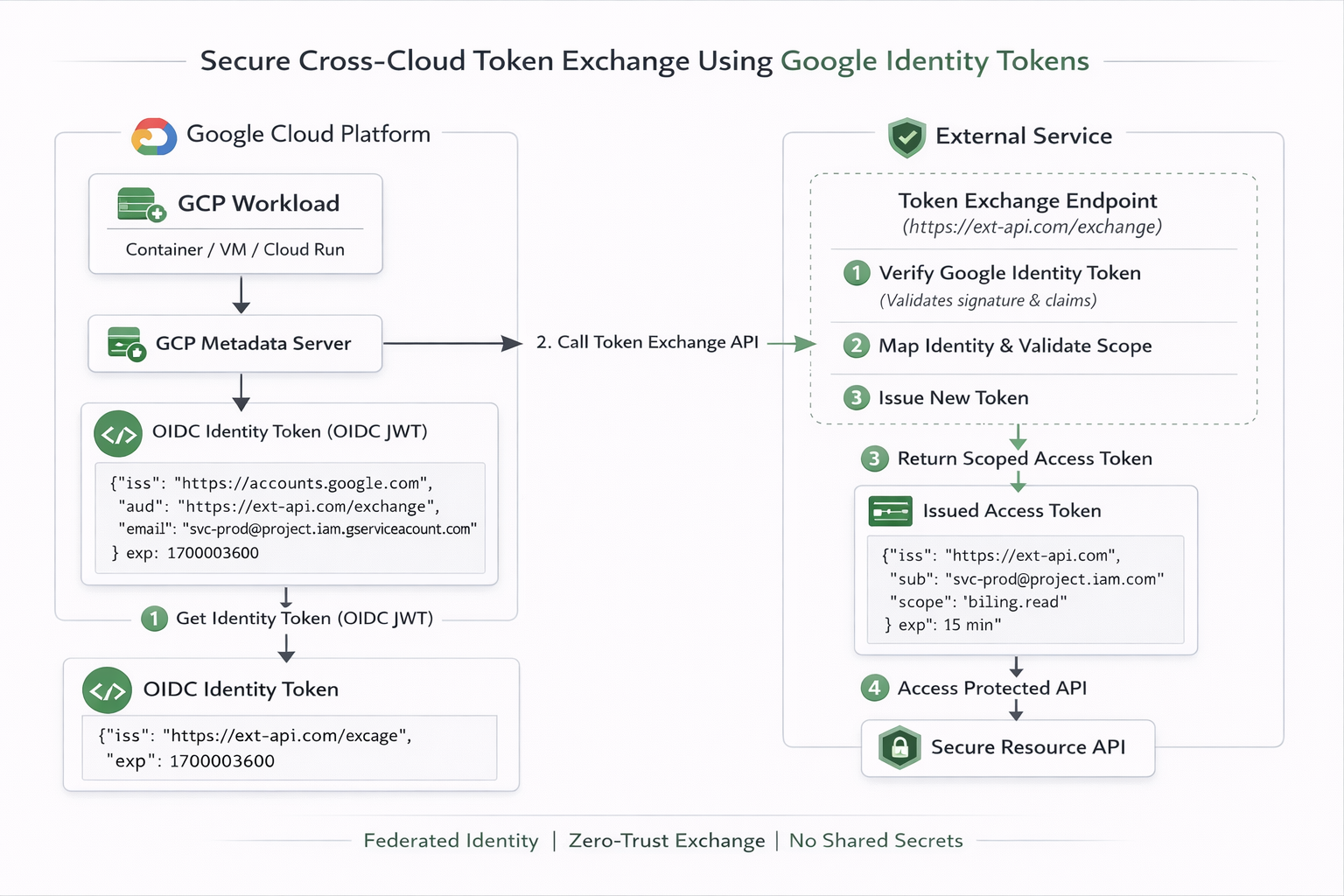The image size is (1344, 896).
Task: Click the External Service shield checkmark icon
Action: [906, 137]
